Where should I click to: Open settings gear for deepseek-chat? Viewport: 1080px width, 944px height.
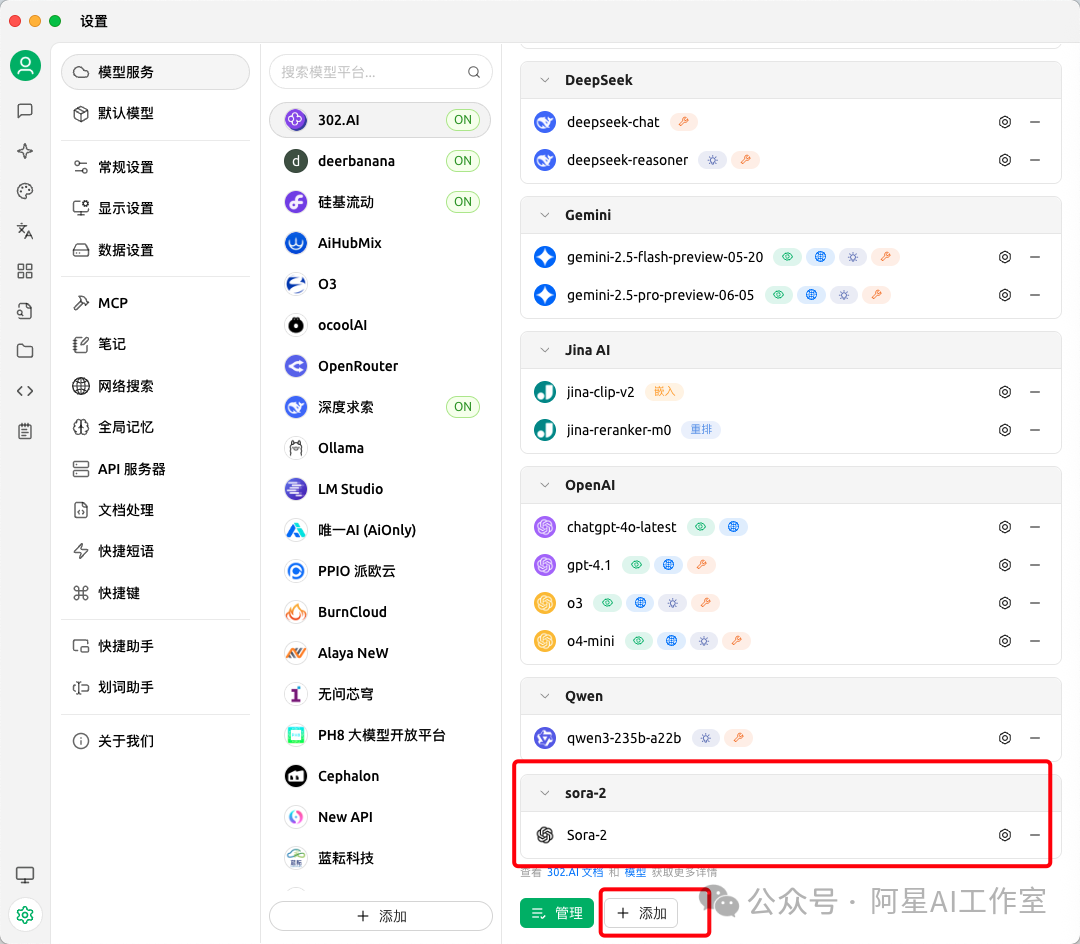1005,122
